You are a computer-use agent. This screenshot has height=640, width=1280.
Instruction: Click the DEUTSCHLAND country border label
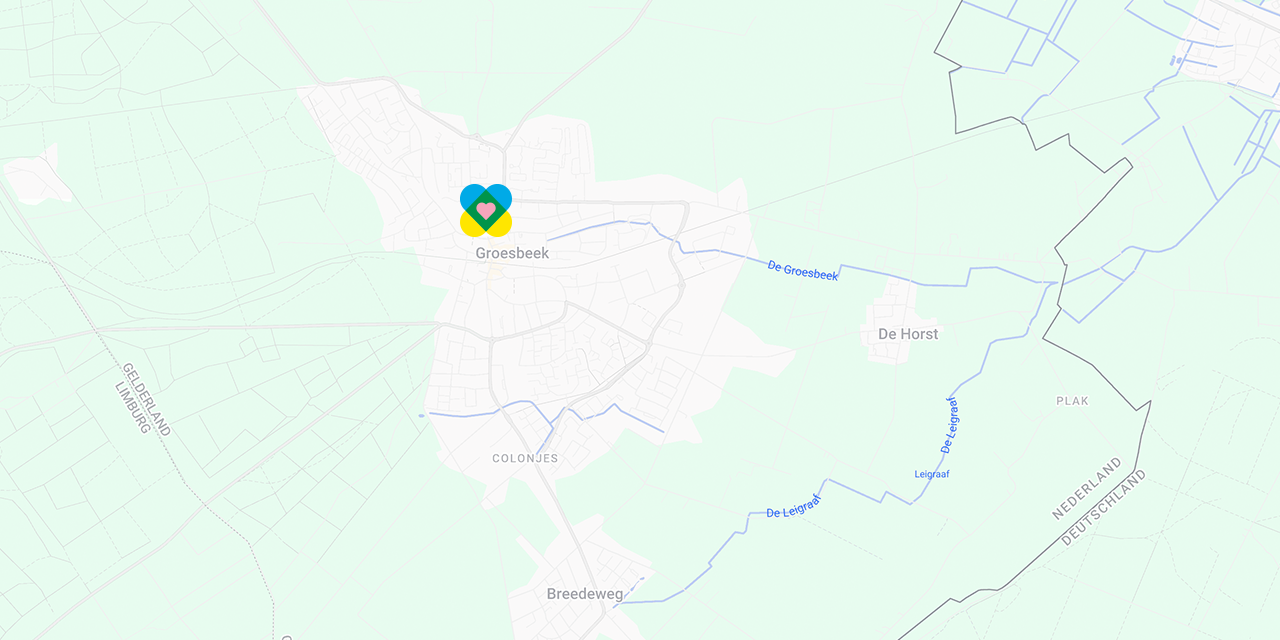tap(1104, 507)
